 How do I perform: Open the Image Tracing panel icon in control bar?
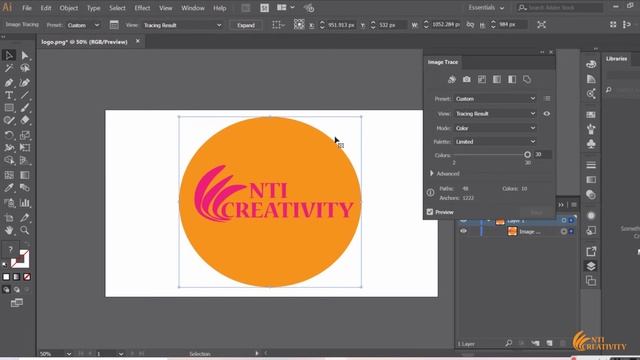pos(114,25)
